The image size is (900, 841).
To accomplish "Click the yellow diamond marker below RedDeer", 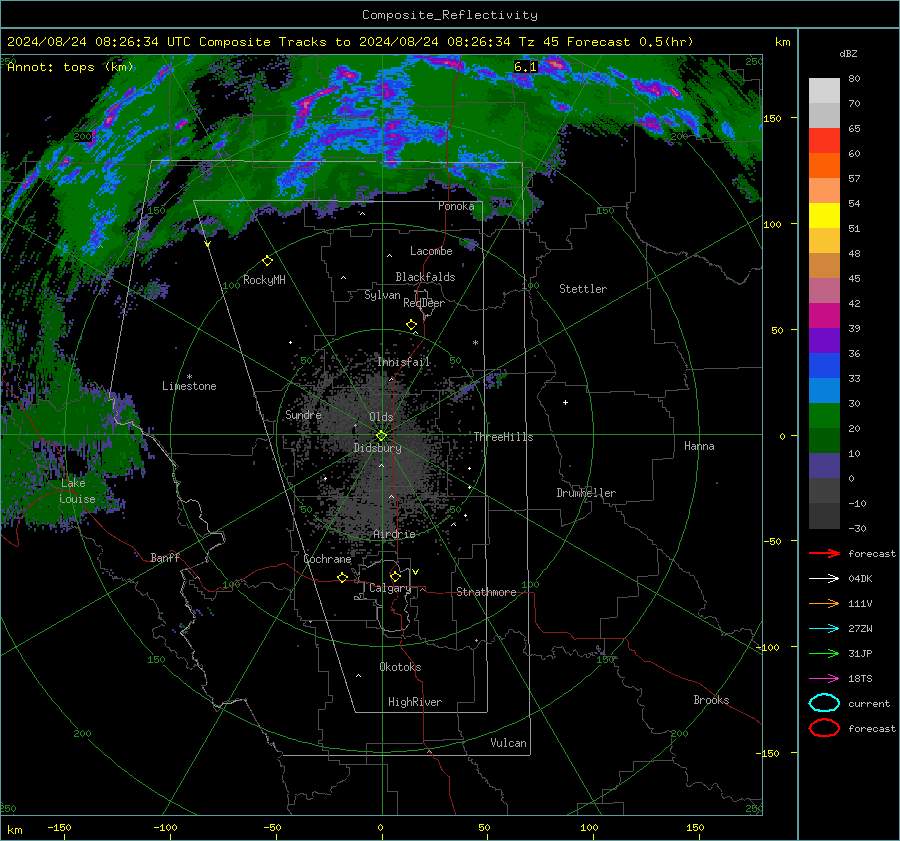I will (411, 325).
